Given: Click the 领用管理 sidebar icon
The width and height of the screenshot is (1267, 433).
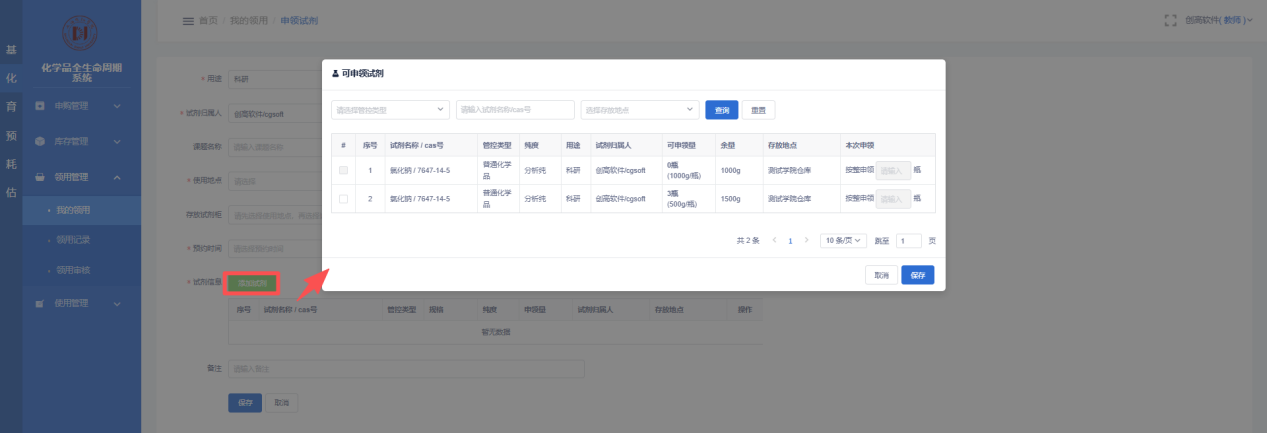Looking at the screenshot, I should 40,177.
